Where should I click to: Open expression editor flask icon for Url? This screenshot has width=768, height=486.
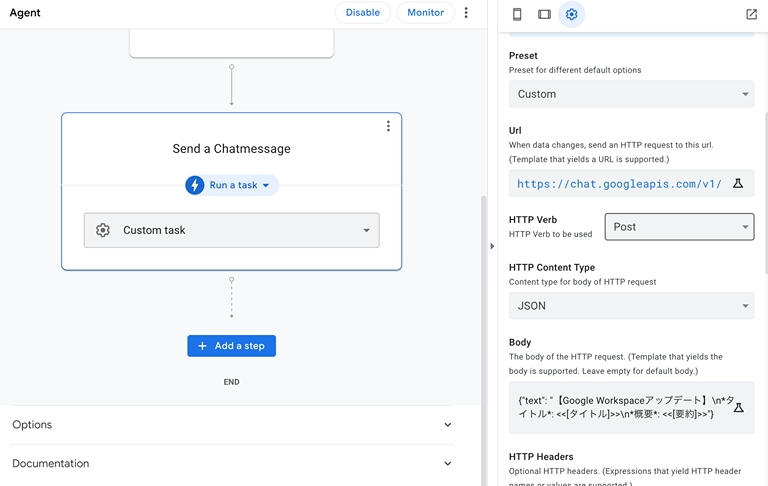(x=738, y=184)
